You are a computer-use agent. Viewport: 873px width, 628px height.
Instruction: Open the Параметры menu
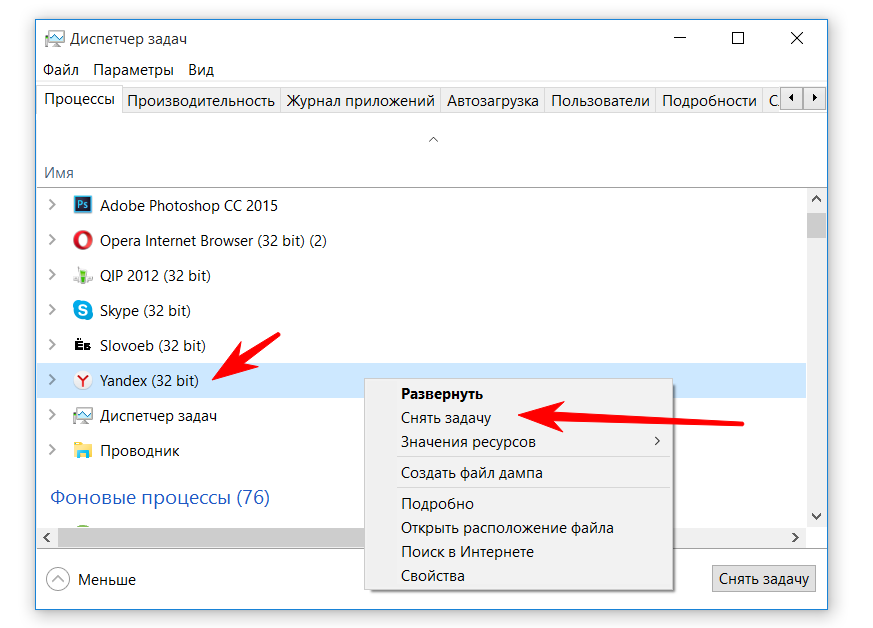coord(133,70)
